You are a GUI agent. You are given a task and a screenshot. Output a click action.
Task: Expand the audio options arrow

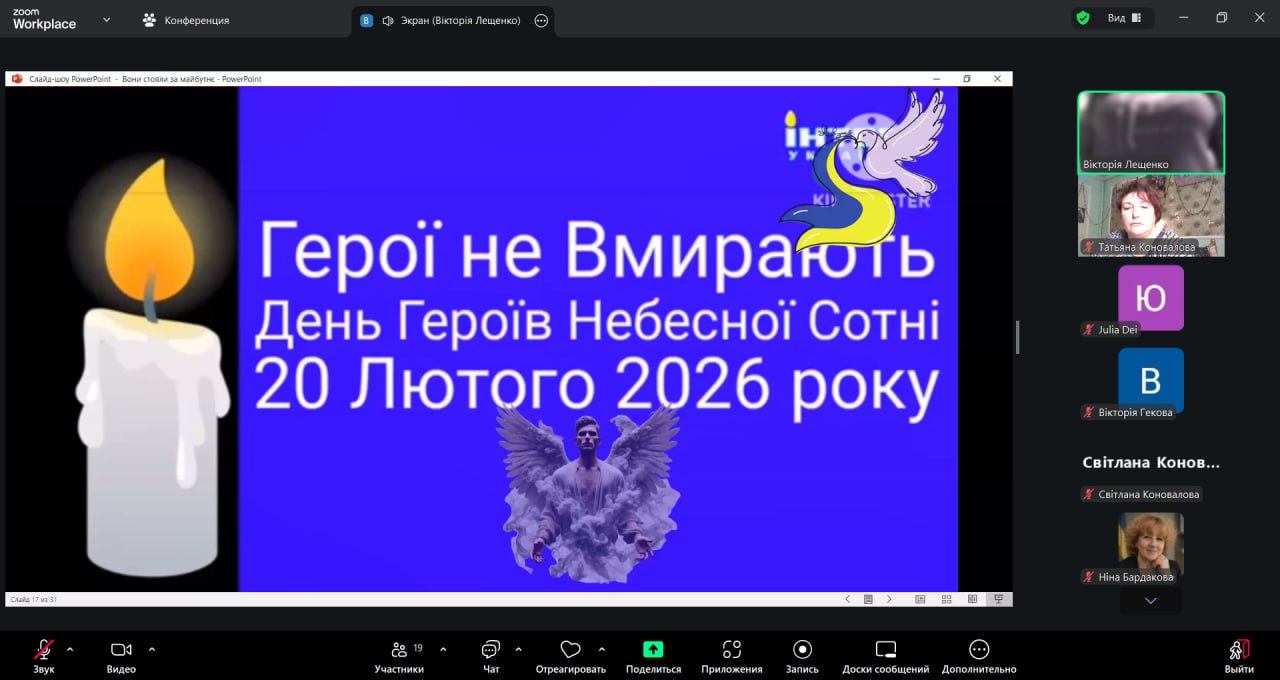(70, 649)
